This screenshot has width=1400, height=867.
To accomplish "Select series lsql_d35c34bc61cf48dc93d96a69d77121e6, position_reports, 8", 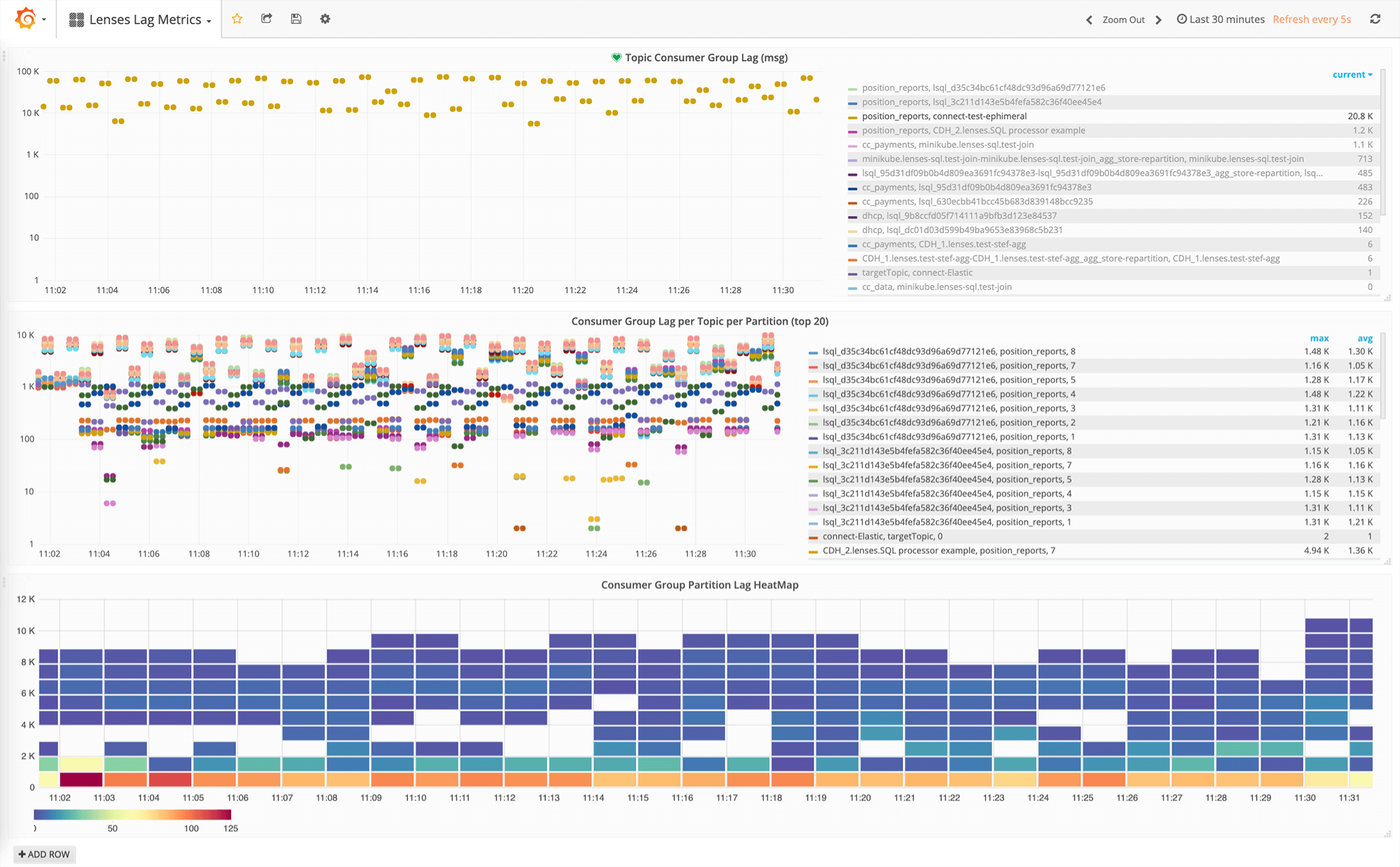I will (948, 352).
